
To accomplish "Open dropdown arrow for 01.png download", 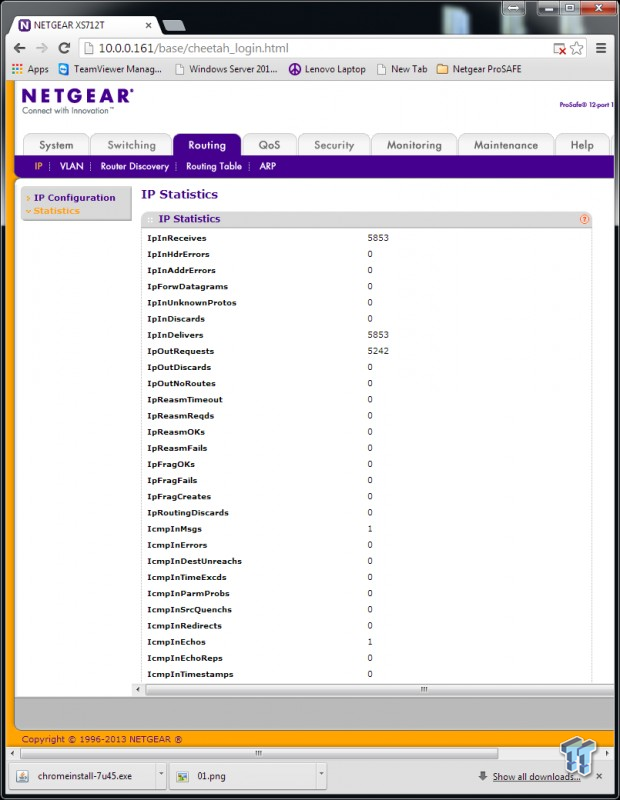I will tap(321, 774).
